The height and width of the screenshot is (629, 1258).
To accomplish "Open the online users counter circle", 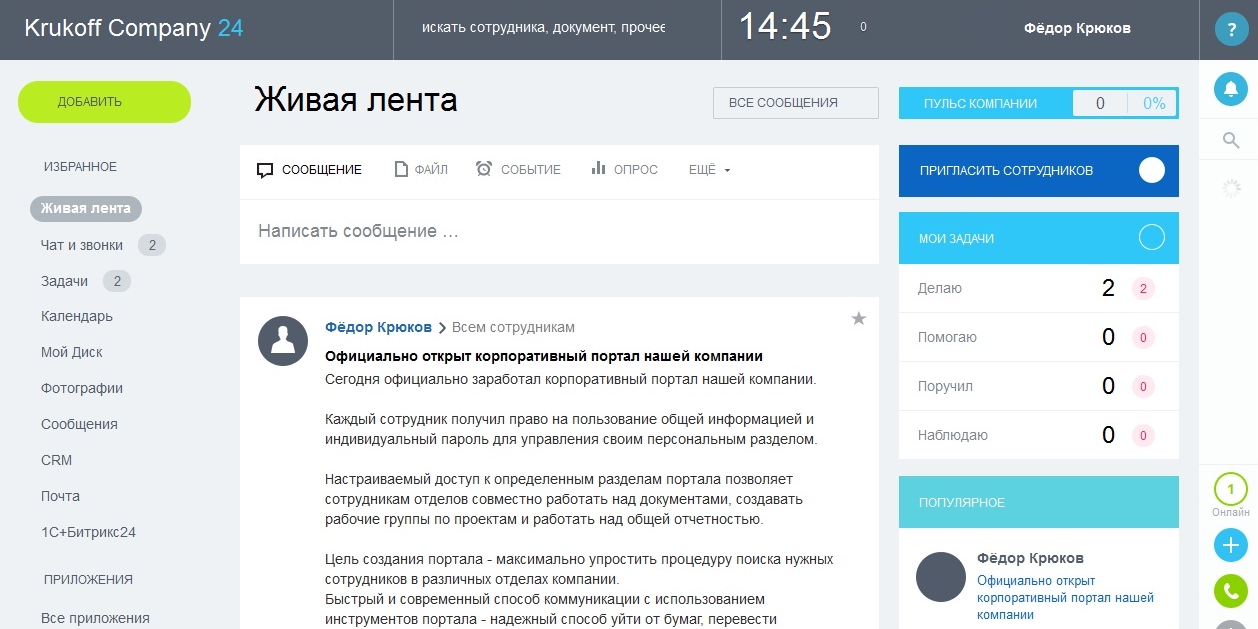I will (x=1231, y=490).
